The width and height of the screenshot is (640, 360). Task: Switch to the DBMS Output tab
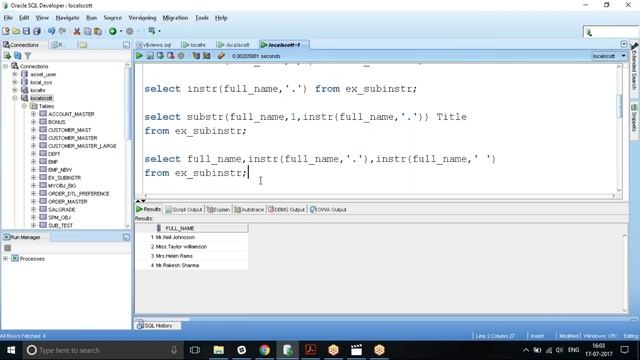click(286, 209)
